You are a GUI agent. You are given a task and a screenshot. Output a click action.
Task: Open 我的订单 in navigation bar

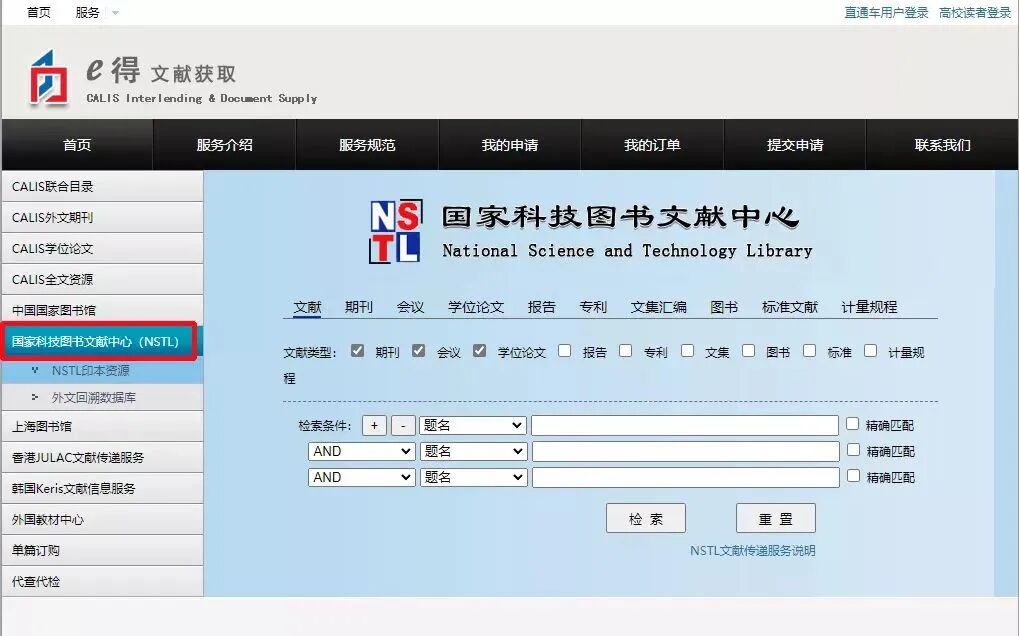pos(652,145)
